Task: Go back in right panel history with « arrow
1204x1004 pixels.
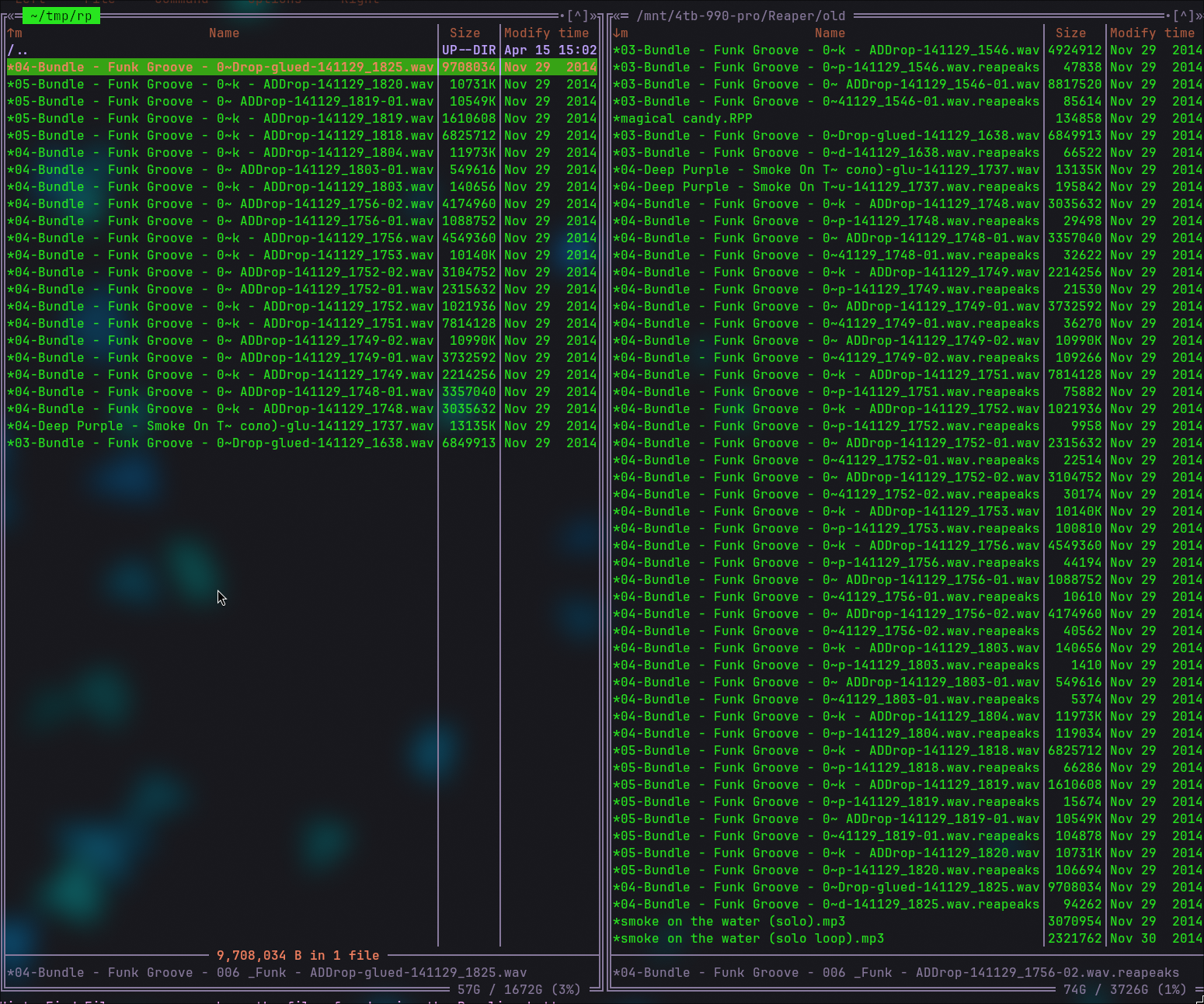Action: pos(617,16)
